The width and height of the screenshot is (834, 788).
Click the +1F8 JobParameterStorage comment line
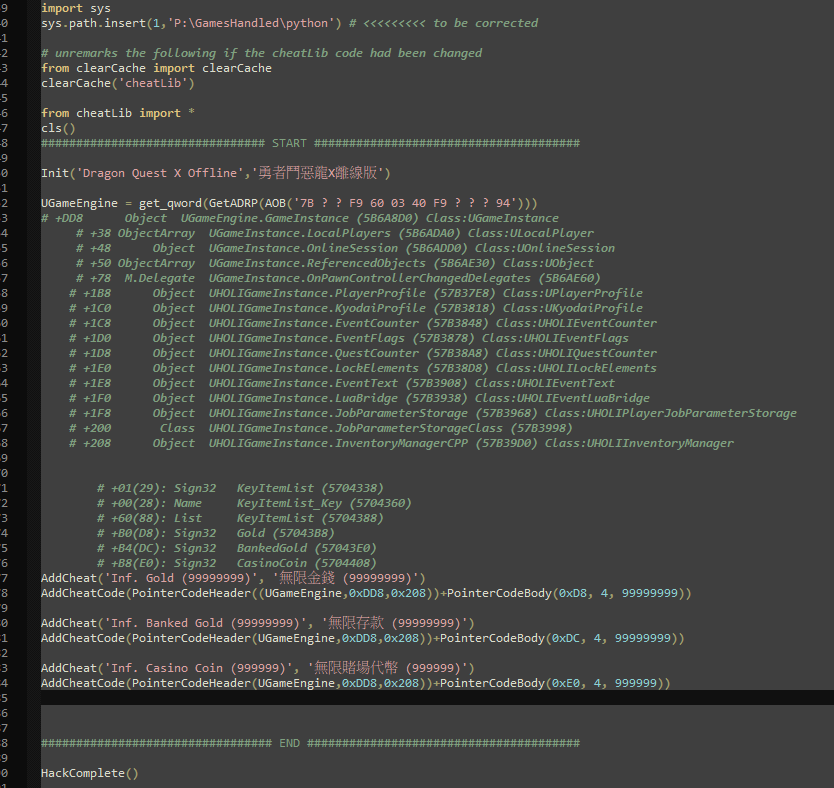433,413
